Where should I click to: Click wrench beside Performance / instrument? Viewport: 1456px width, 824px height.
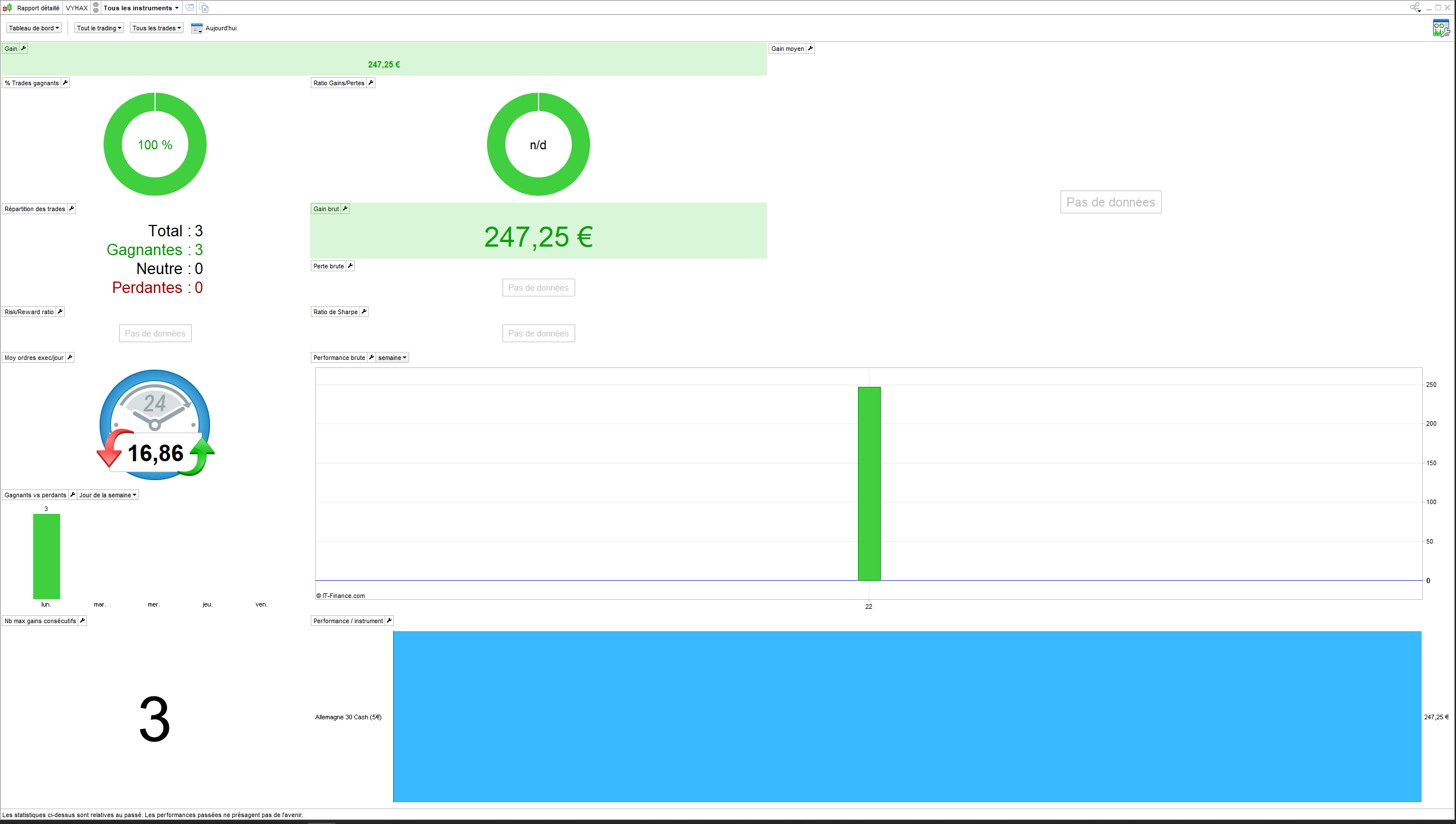pos(389,621)
